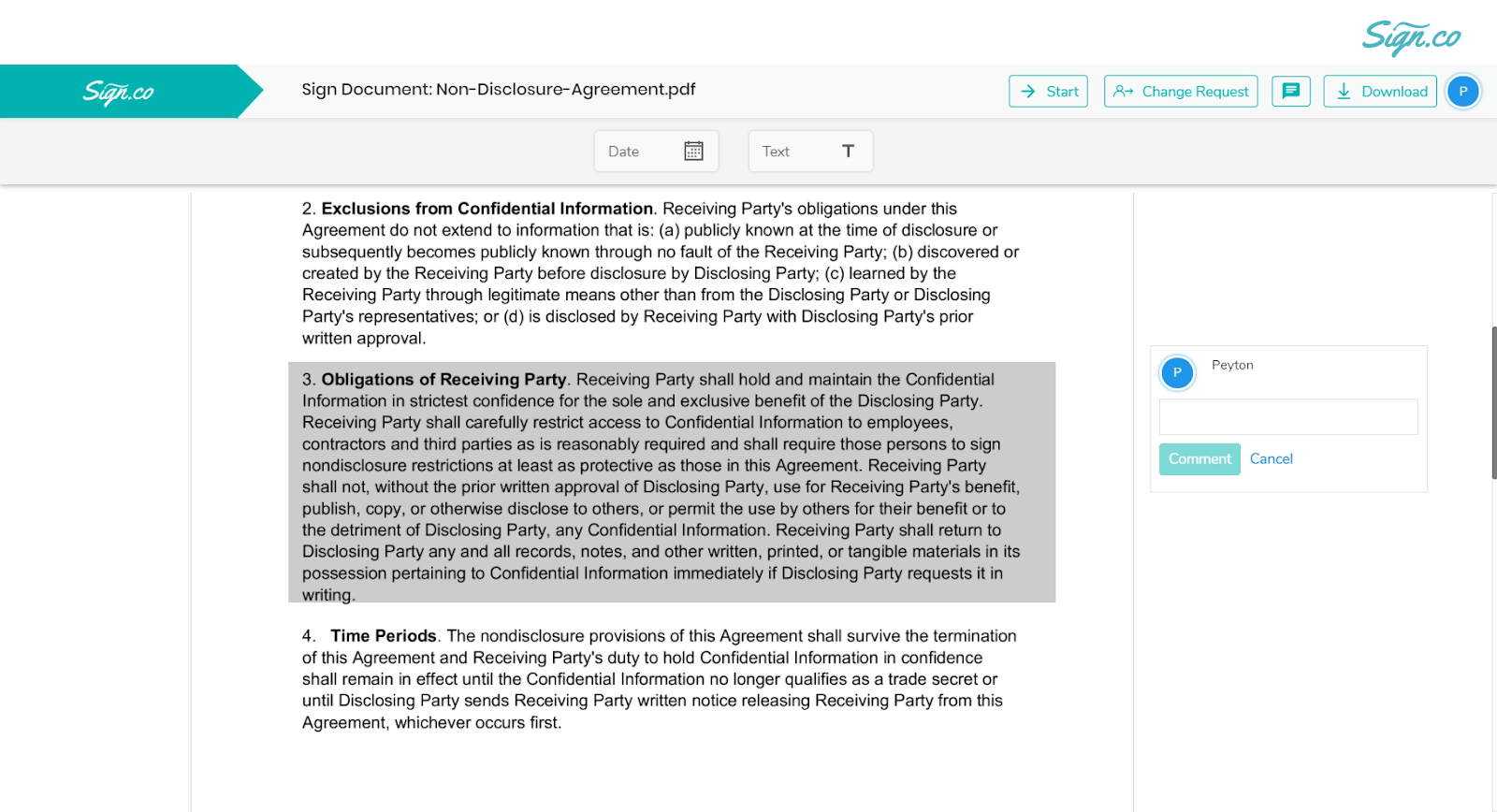Select the Date field tool
The width and height of the screenshot is (1497, 812).
point(656,152)
